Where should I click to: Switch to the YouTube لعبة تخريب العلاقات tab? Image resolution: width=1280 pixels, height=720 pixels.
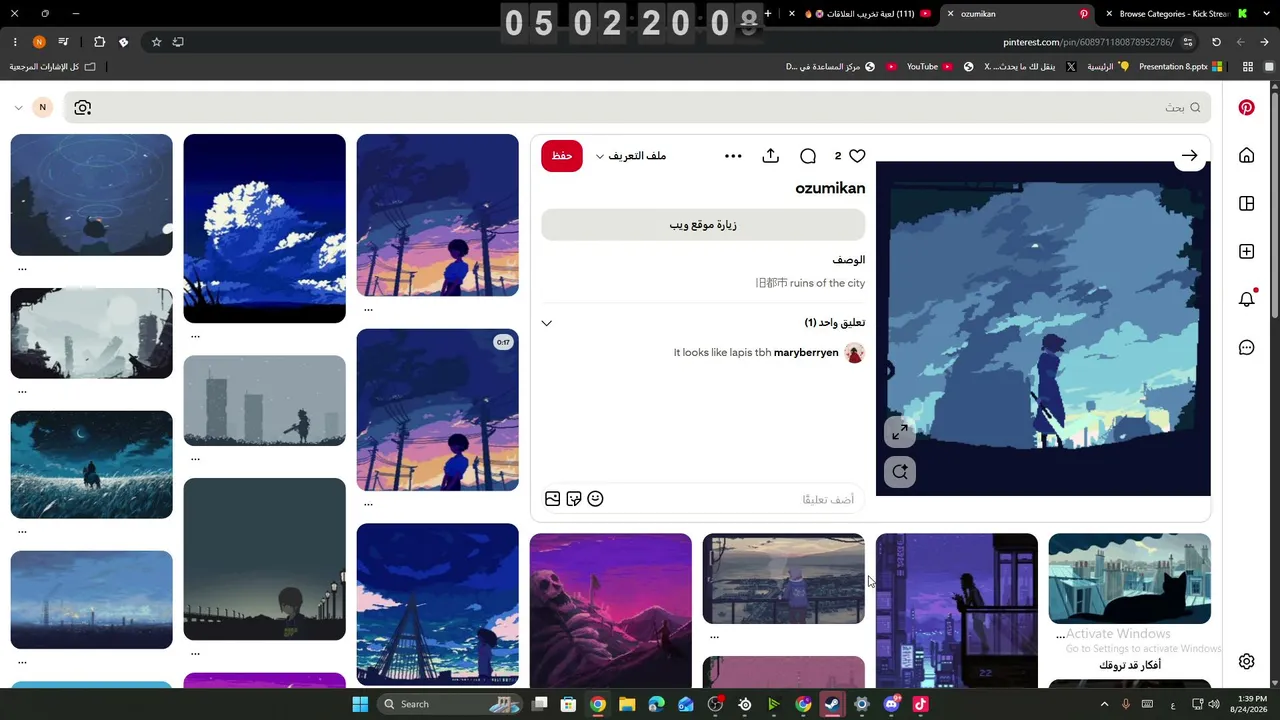click(x=861, y=14)
